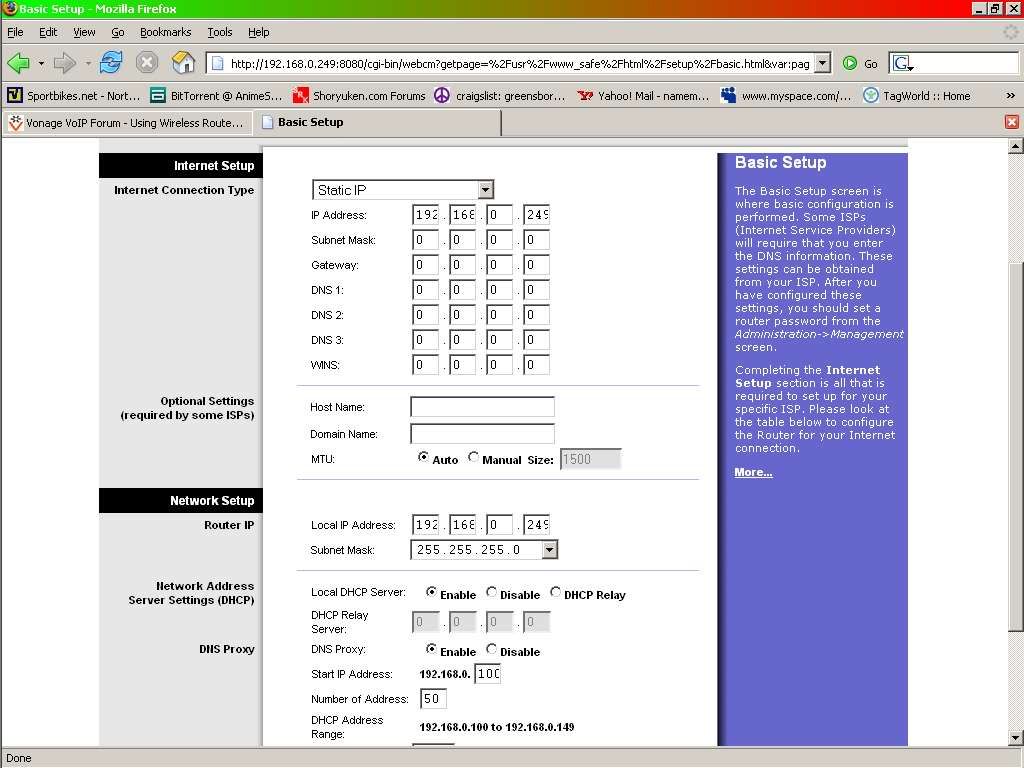Open the Forward history dropdown arrow
This screenshot has height=768, width=1024.
[88, 63]
